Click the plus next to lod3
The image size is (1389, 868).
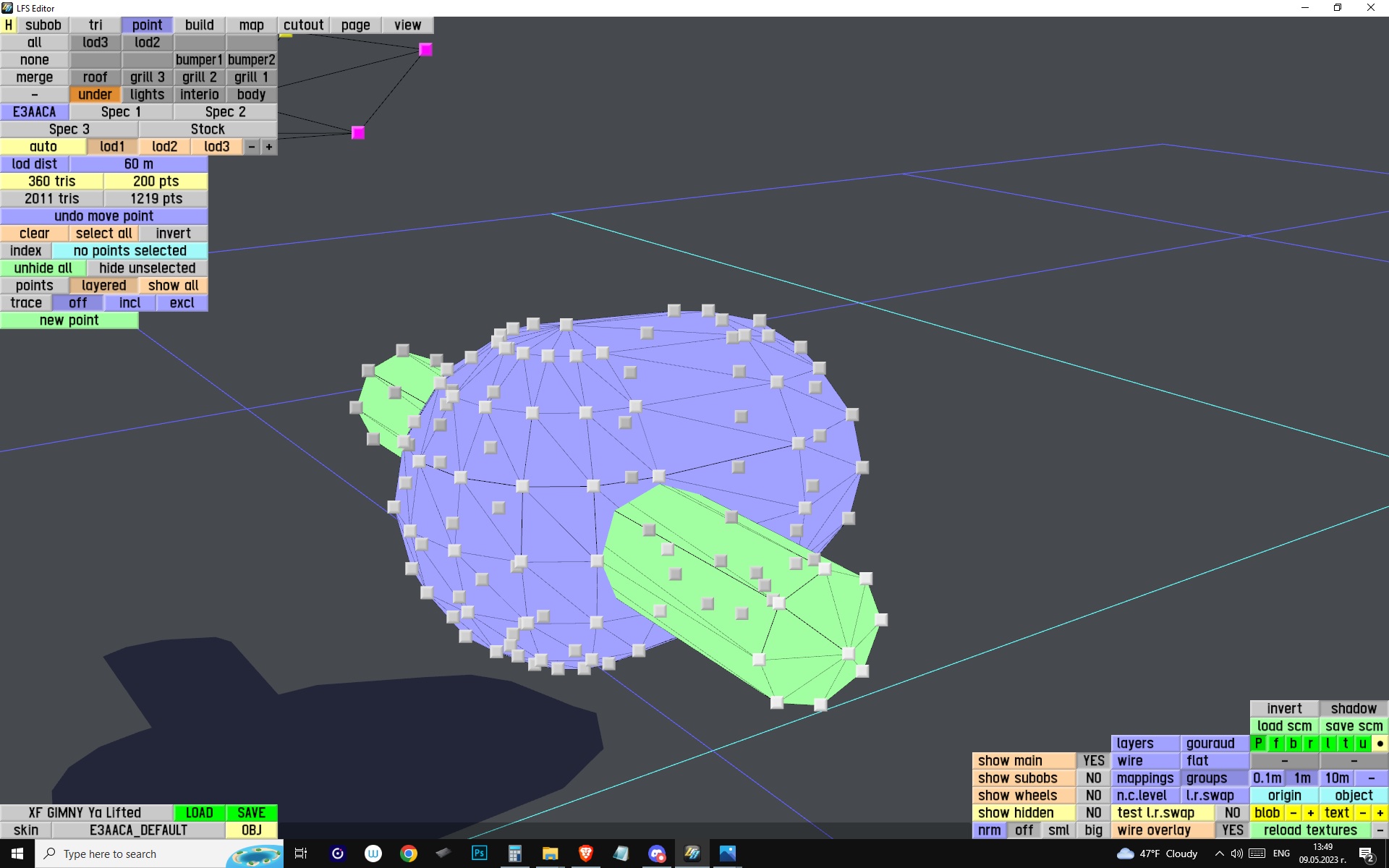click(269, 147)
